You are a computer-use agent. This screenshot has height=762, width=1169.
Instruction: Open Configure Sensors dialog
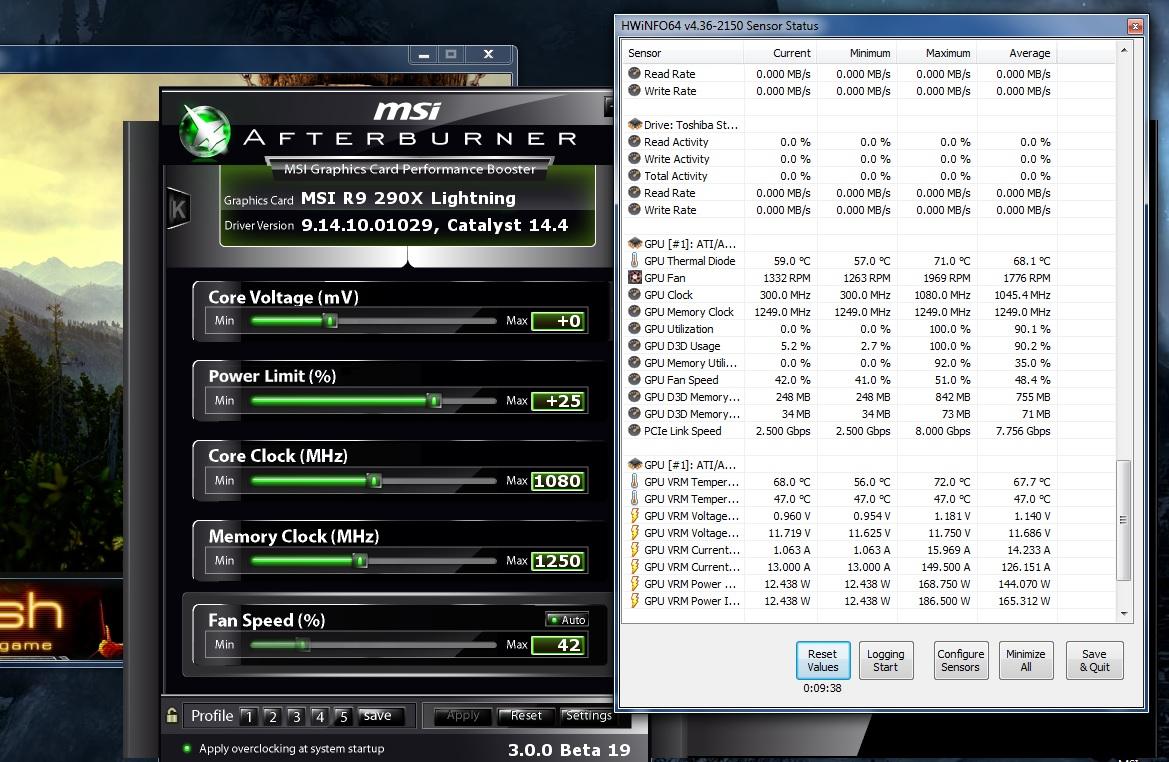(961, 661)
